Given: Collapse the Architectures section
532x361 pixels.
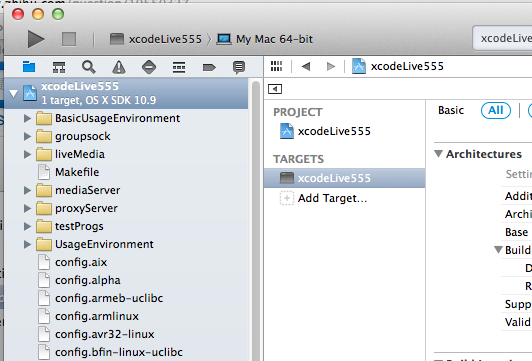Looking at the screenshot, I should pos(438,154).
